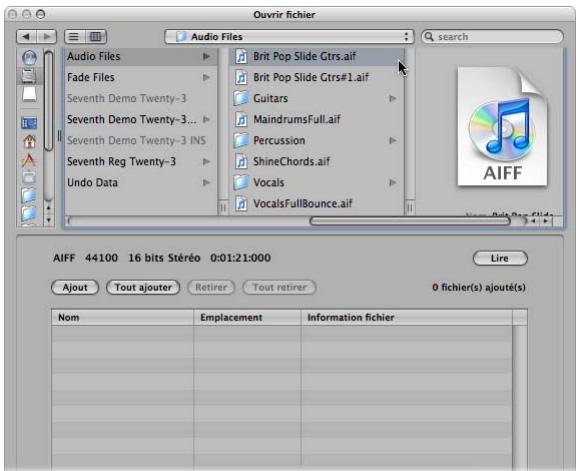The width and height of the screenshot is (576, 471).
Task: Click the Brit Pop Slide Gtrs.aif file icon
Action: [241, 57]
